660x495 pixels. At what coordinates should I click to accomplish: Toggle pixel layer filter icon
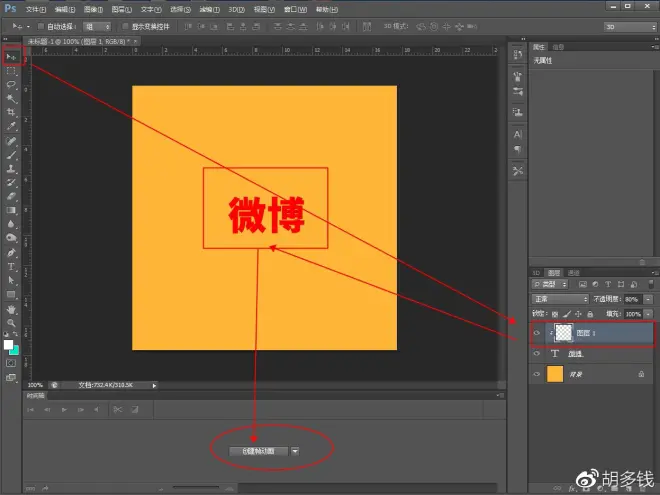pyautogui.click(x=583, y=285)
